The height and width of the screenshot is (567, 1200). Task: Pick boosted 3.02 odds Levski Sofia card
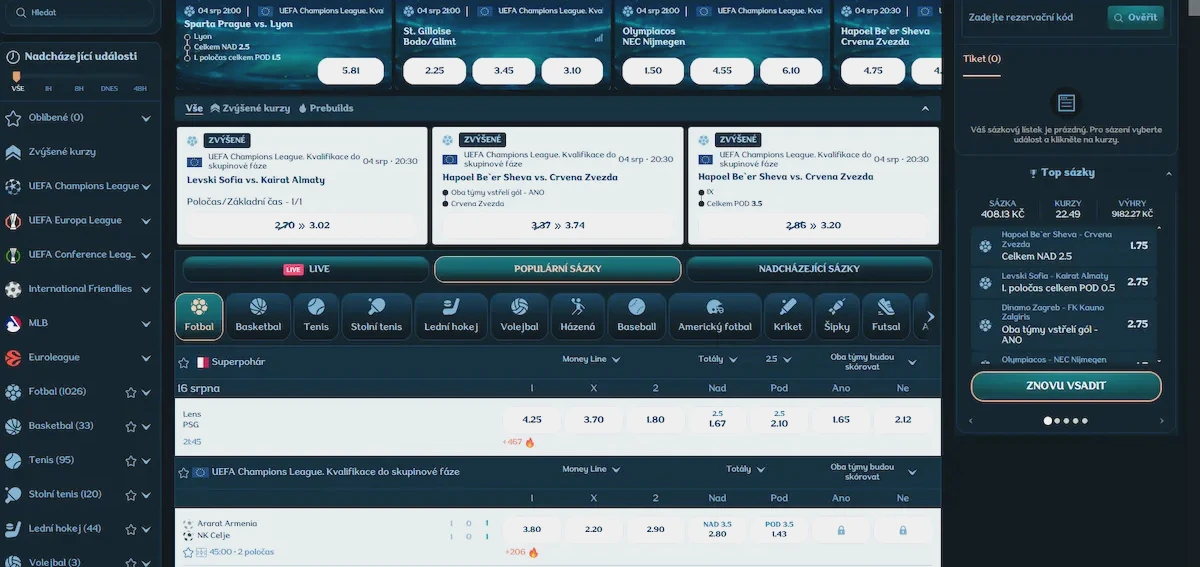click(x=302, y=225)
